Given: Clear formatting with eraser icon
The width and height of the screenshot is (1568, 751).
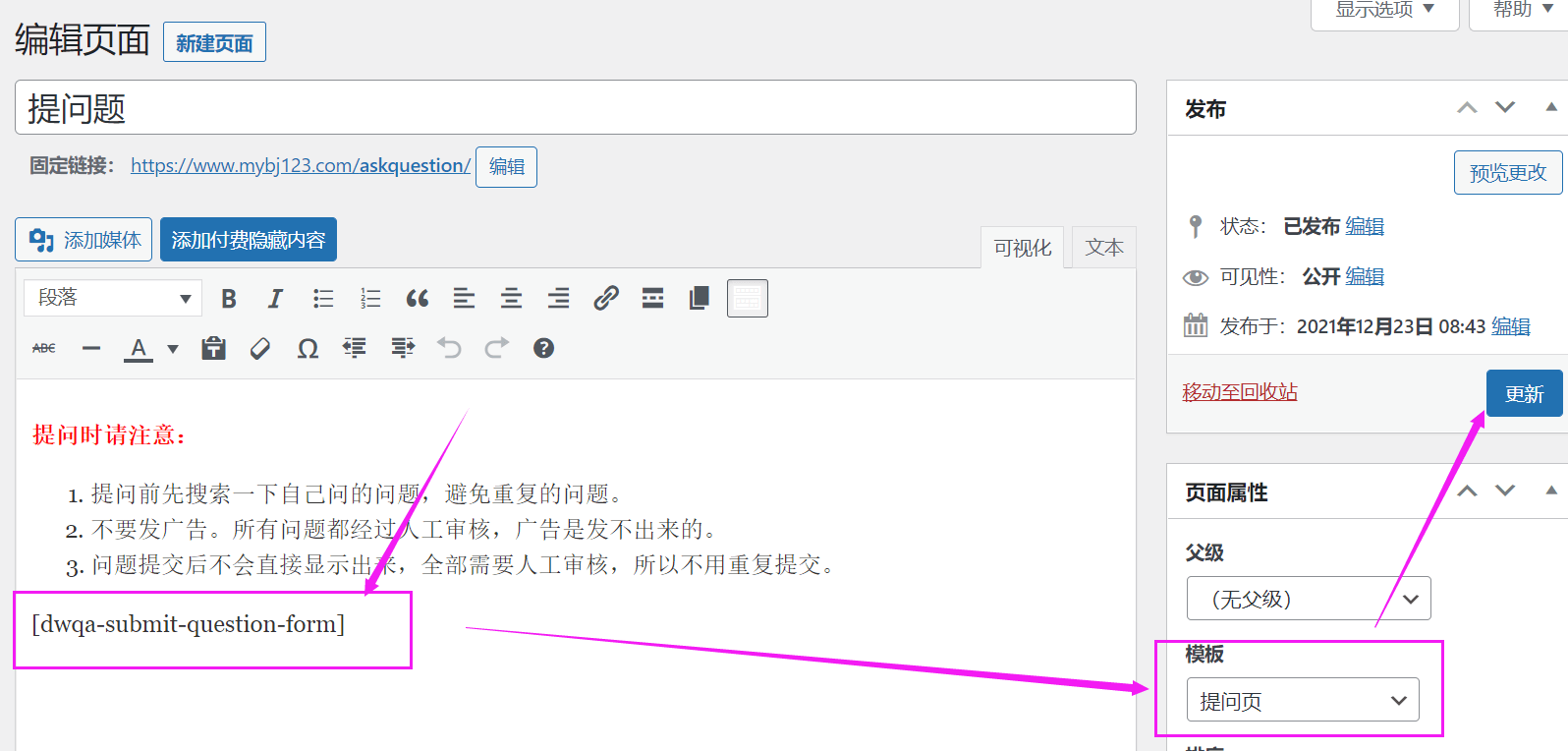Looking at the screenshot, I should click(260, 348).
